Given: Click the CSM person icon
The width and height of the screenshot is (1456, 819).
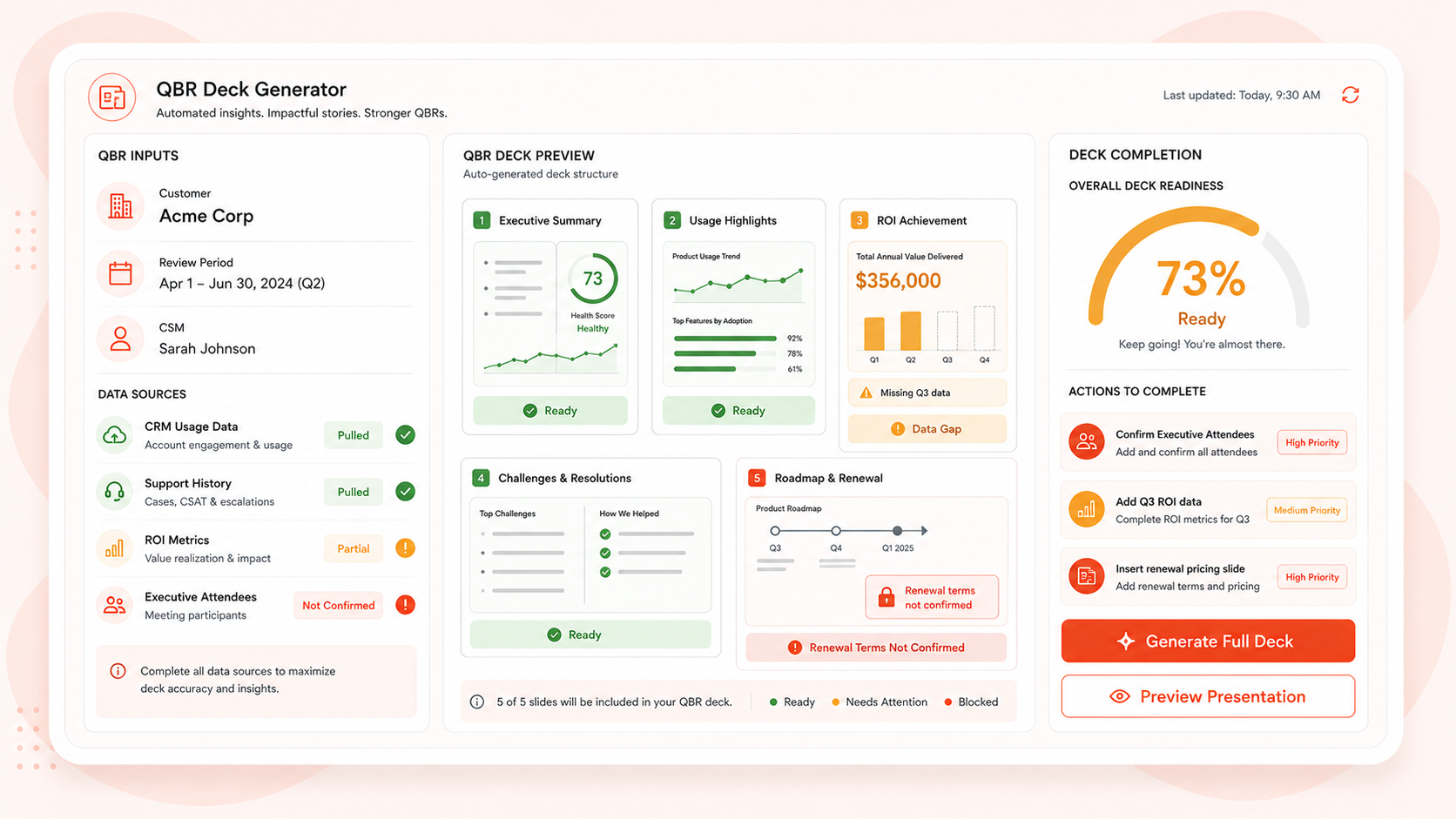Looking at the screenshot, I should [120, 339].
